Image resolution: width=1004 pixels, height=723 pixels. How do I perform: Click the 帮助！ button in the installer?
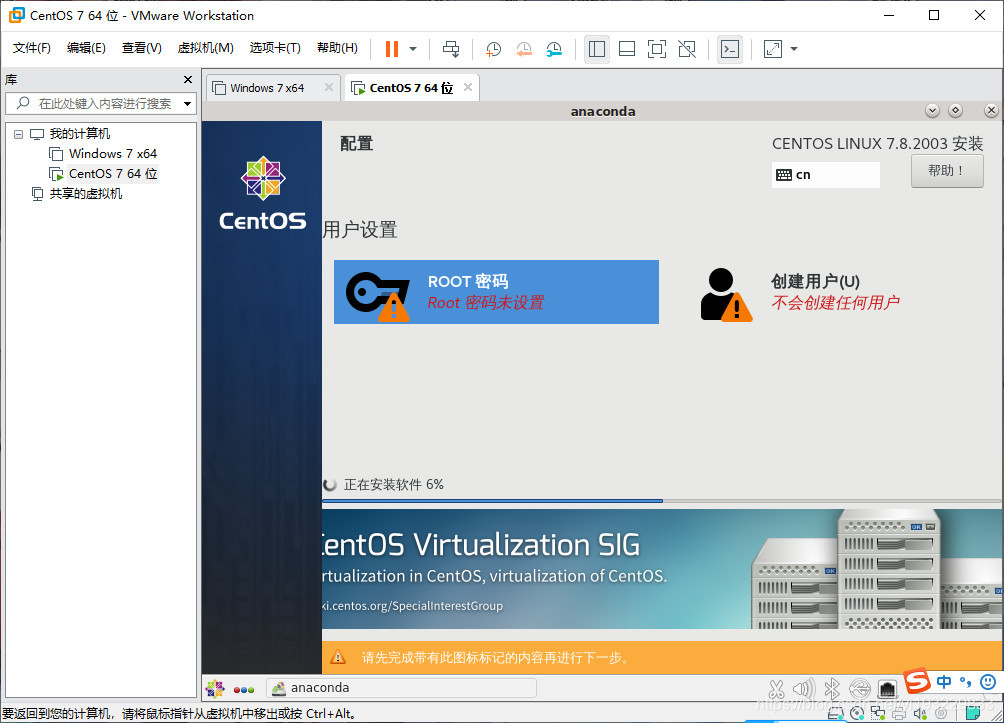947,171
